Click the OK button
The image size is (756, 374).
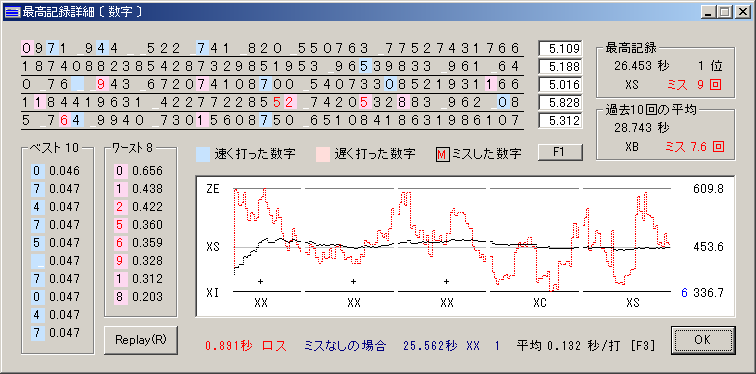[702, 340]
